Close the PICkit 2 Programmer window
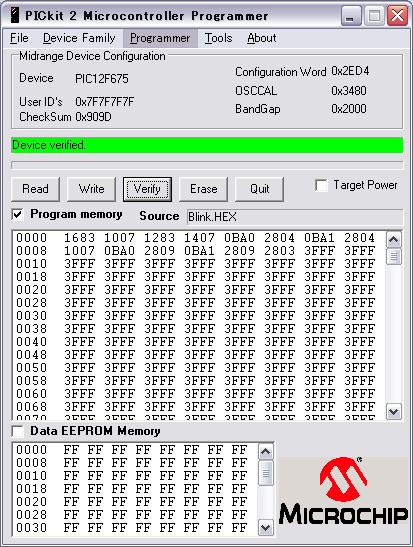This screenshot has height=547, width=413. point(397,16)
